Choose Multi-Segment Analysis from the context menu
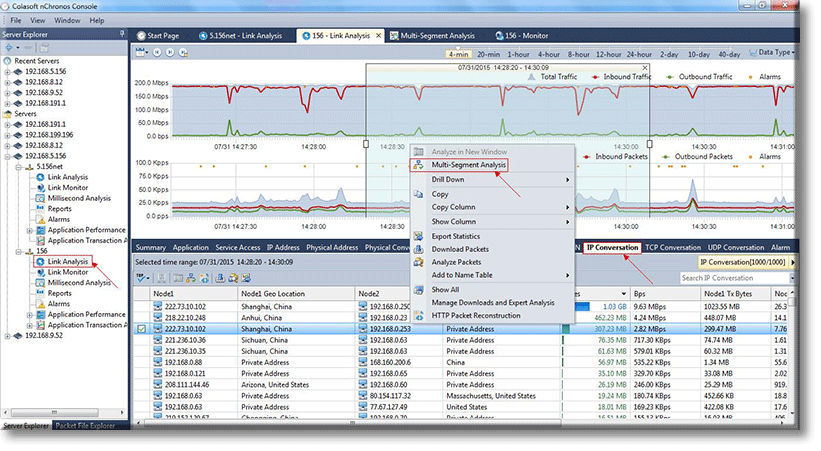Viewport: 821px width, 451px height. (469, 164)
